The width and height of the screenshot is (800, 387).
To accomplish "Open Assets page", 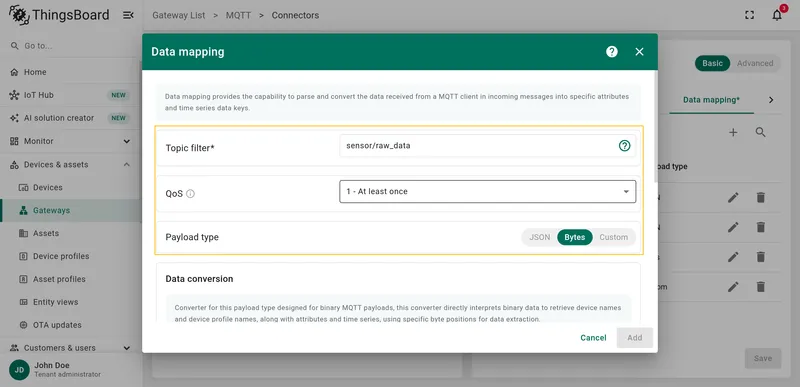I will pos(71,233).
